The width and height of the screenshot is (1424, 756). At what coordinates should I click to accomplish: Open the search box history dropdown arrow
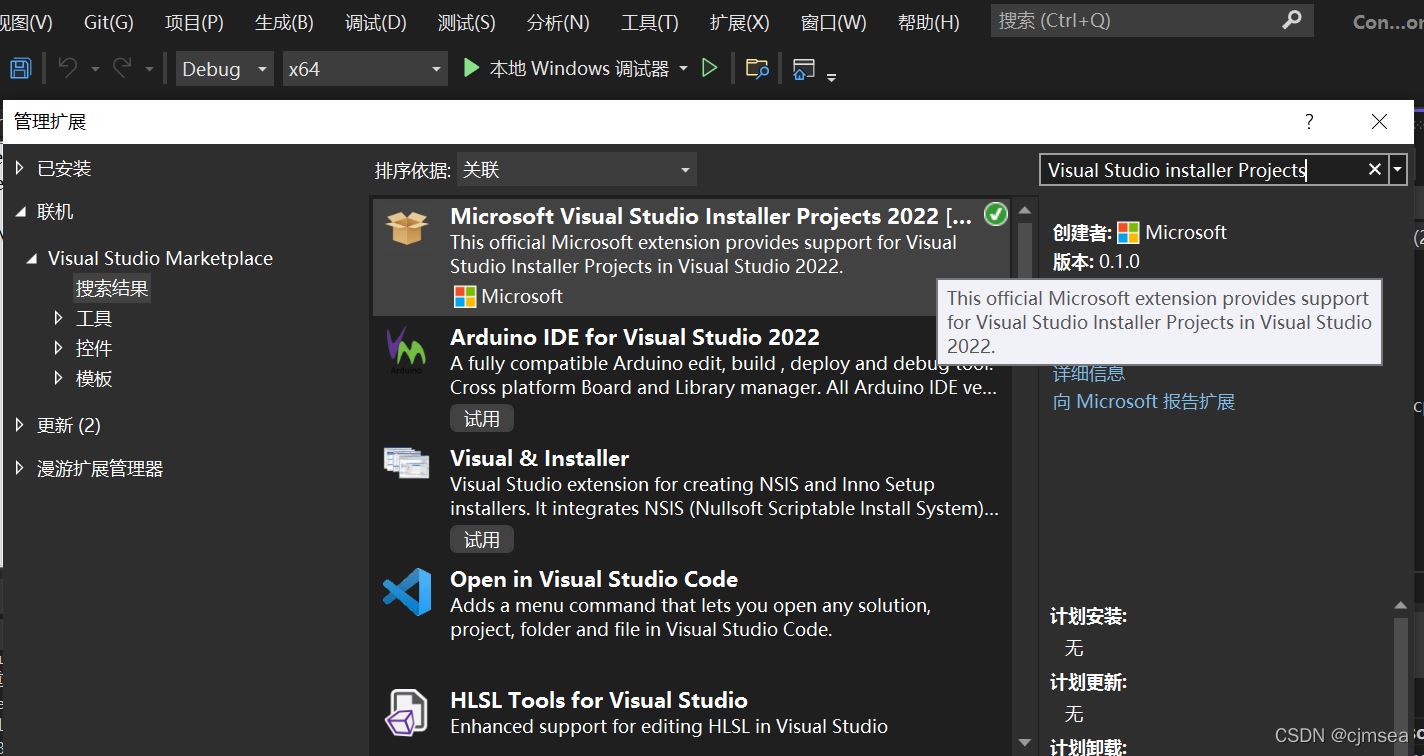coord(1398,170)
